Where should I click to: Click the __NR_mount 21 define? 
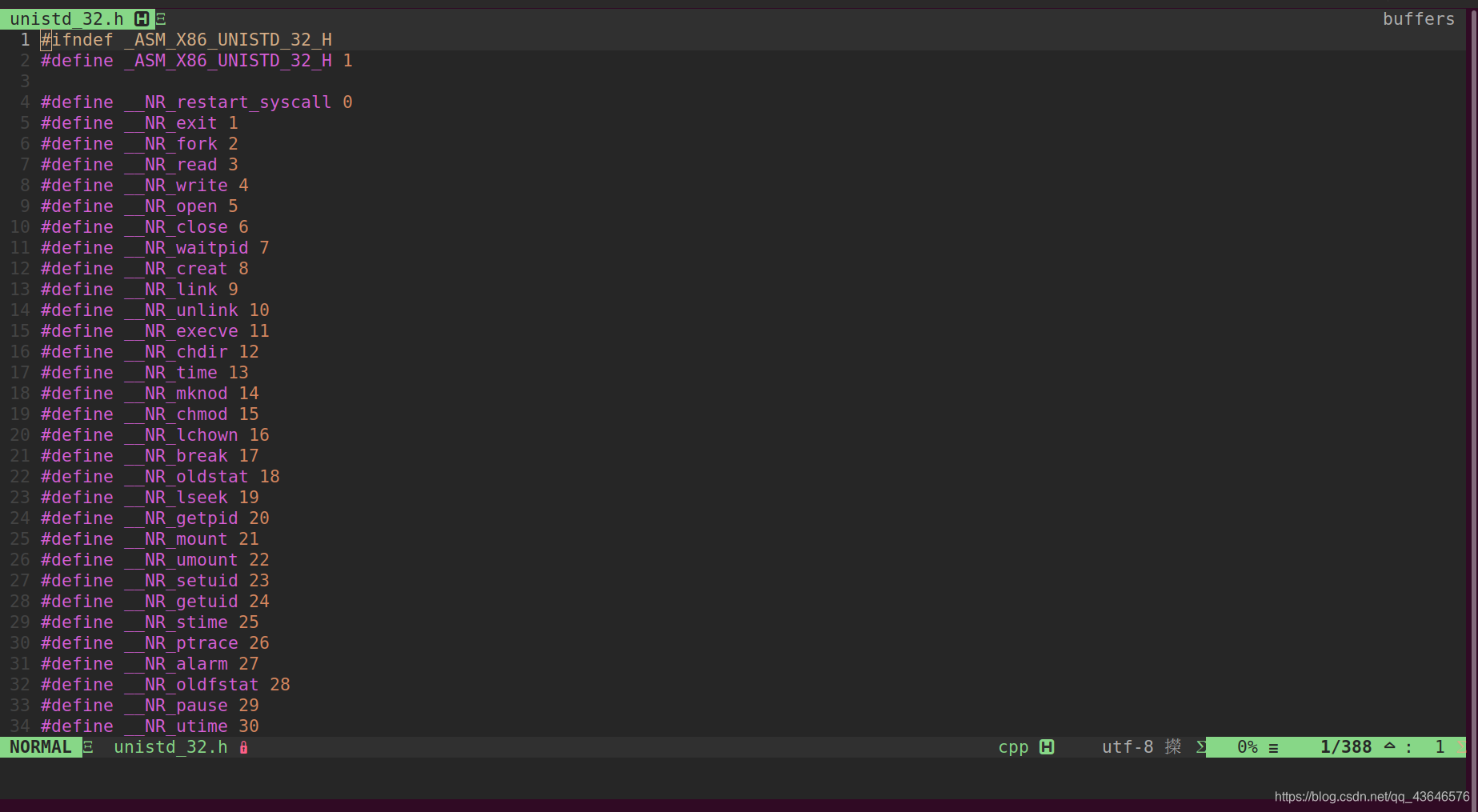150,539
